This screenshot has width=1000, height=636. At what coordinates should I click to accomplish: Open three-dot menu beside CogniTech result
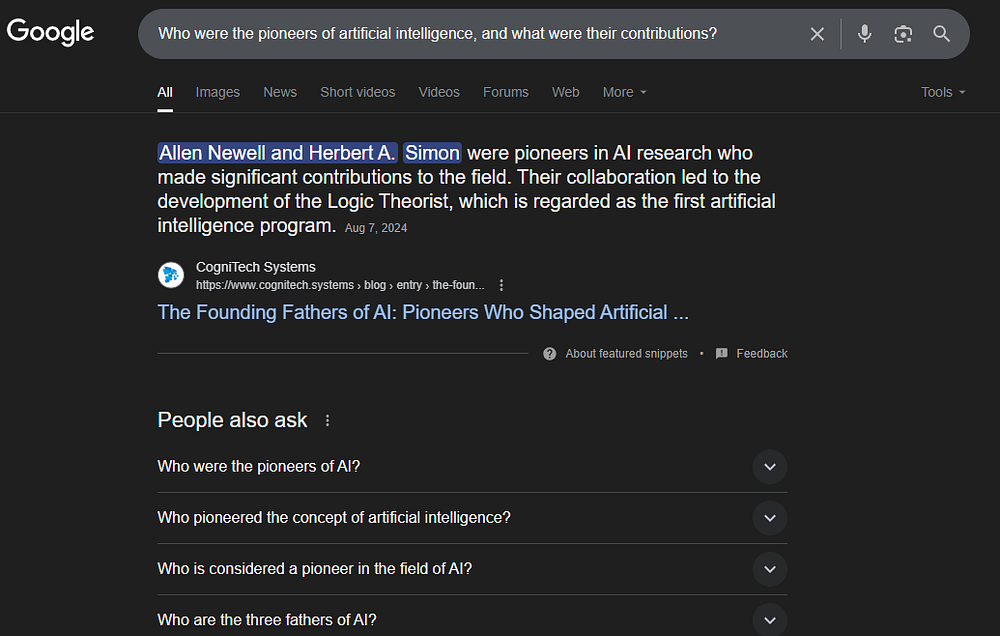[502, 285]
